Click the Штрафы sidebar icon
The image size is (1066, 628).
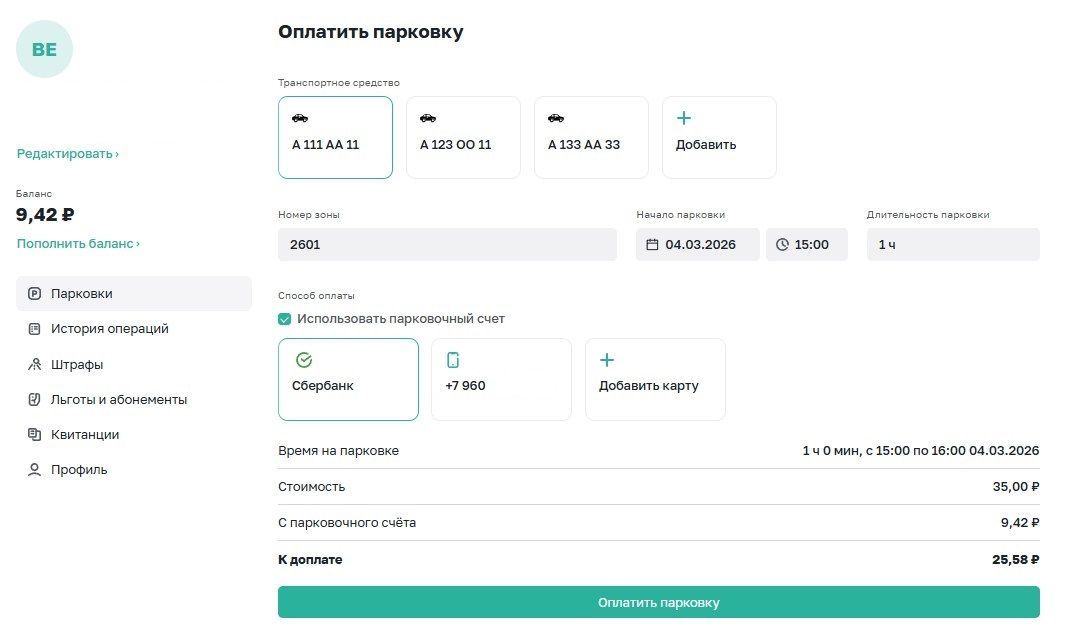coord(35,365)
